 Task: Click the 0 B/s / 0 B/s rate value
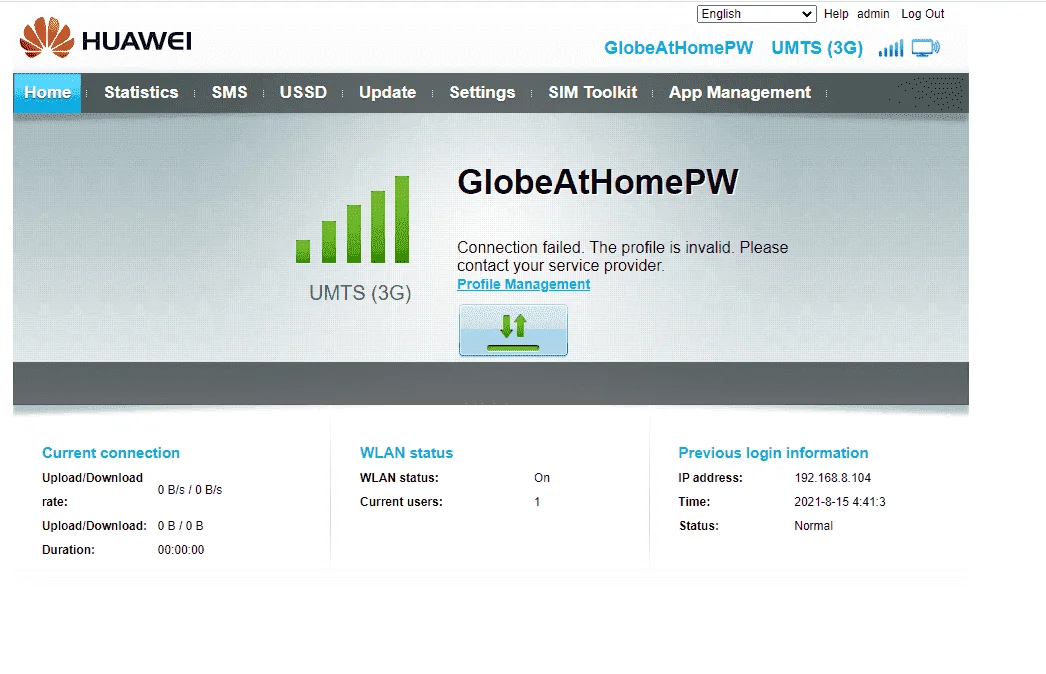(189, 490)
